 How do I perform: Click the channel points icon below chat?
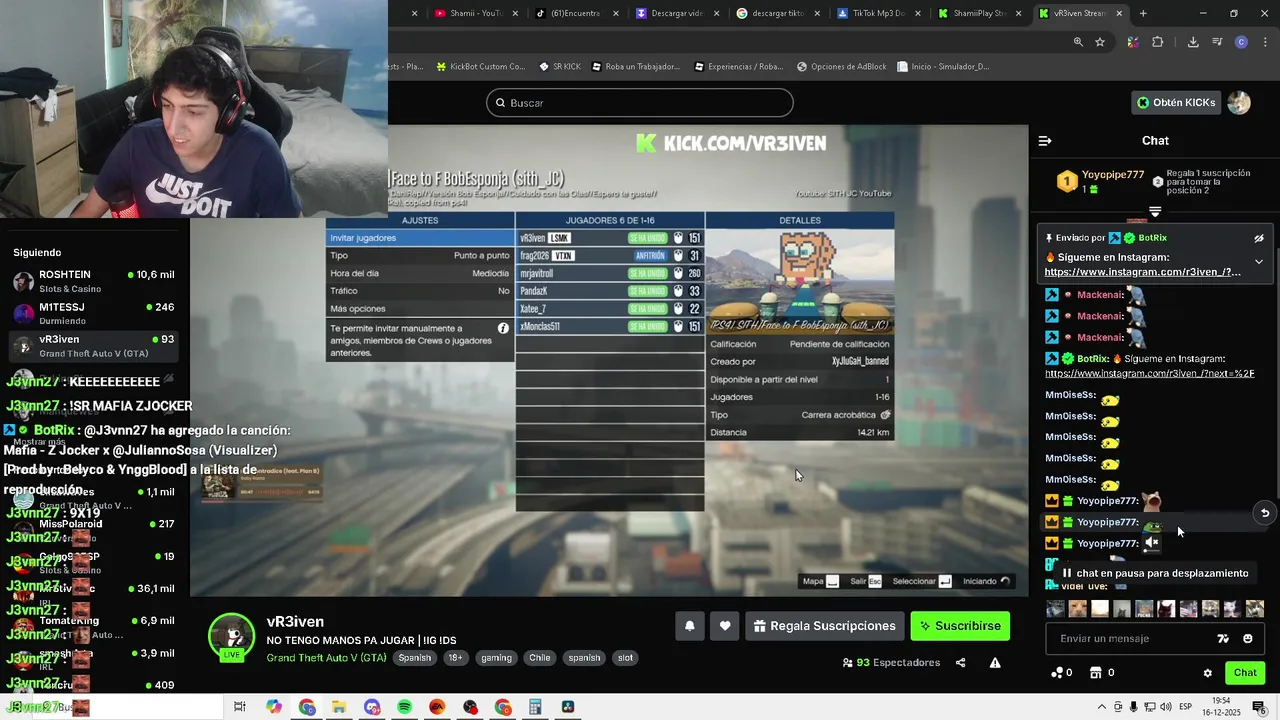click(1058, 673)
